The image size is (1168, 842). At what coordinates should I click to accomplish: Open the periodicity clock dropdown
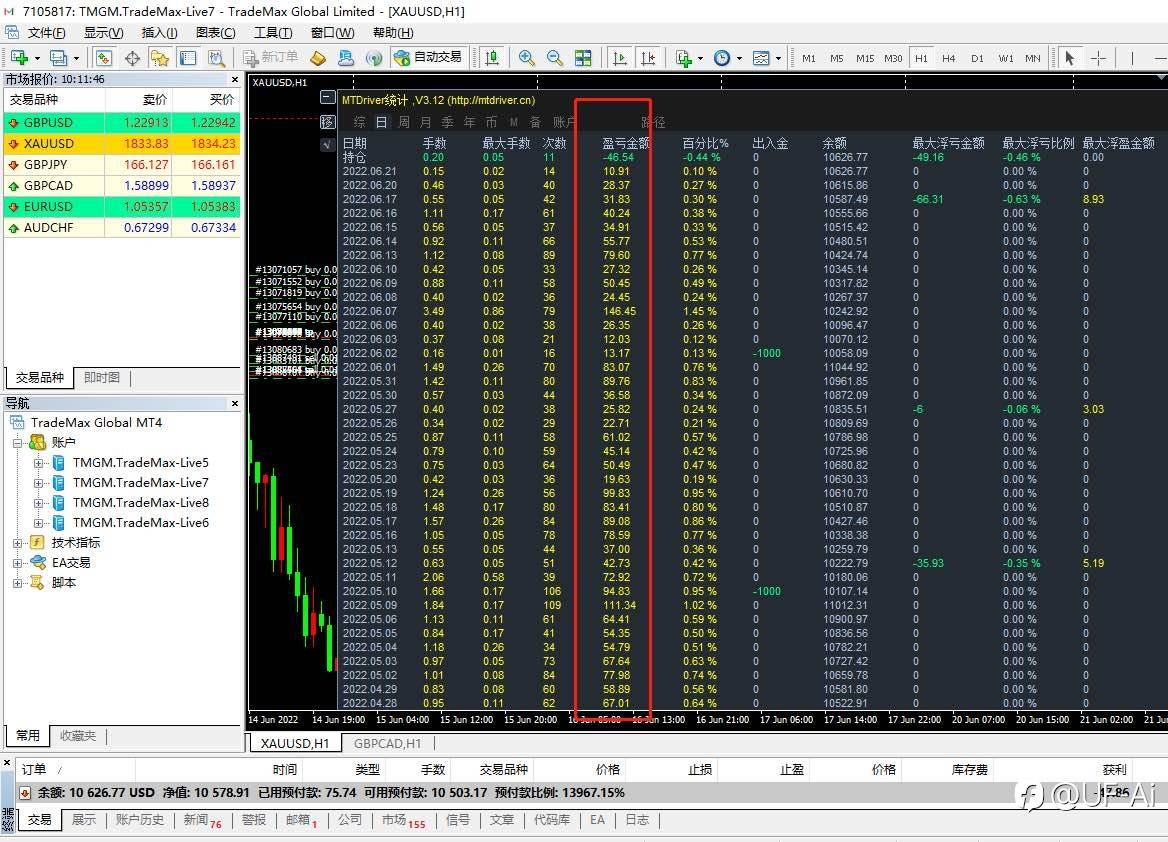(727, 57)
